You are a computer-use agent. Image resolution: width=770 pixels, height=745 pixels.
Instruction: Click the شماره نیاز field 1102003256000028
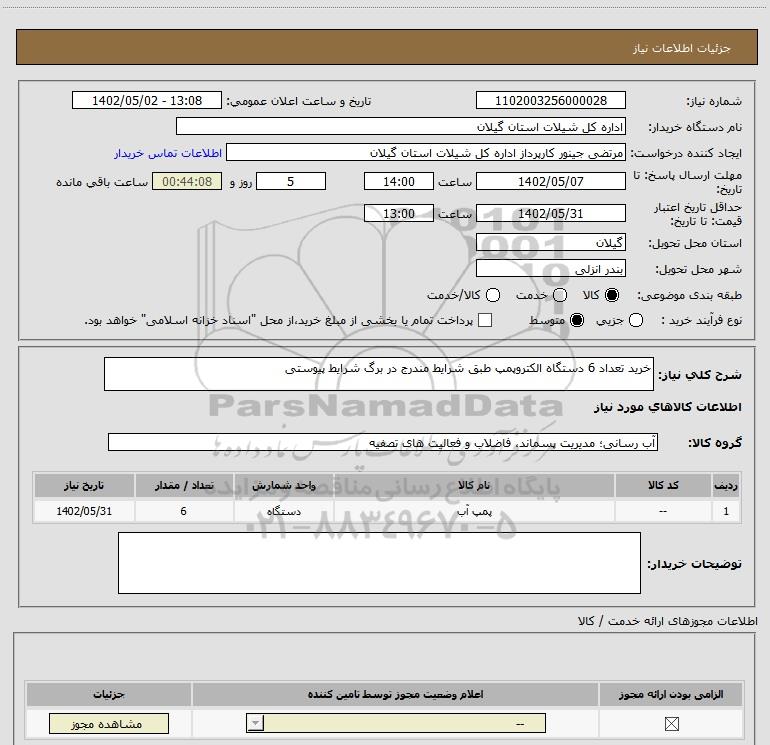(550, 100)
